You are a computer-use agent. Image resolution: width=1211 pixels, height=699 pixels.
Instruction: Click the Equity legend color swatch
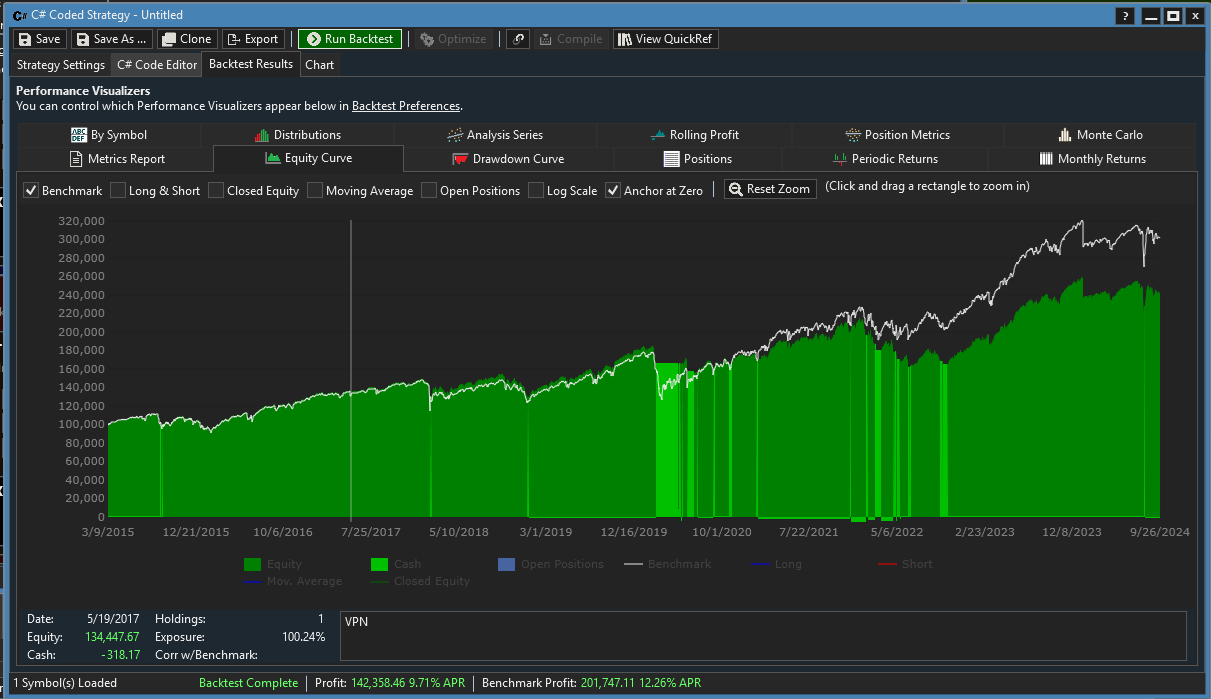tap(253, 564)
